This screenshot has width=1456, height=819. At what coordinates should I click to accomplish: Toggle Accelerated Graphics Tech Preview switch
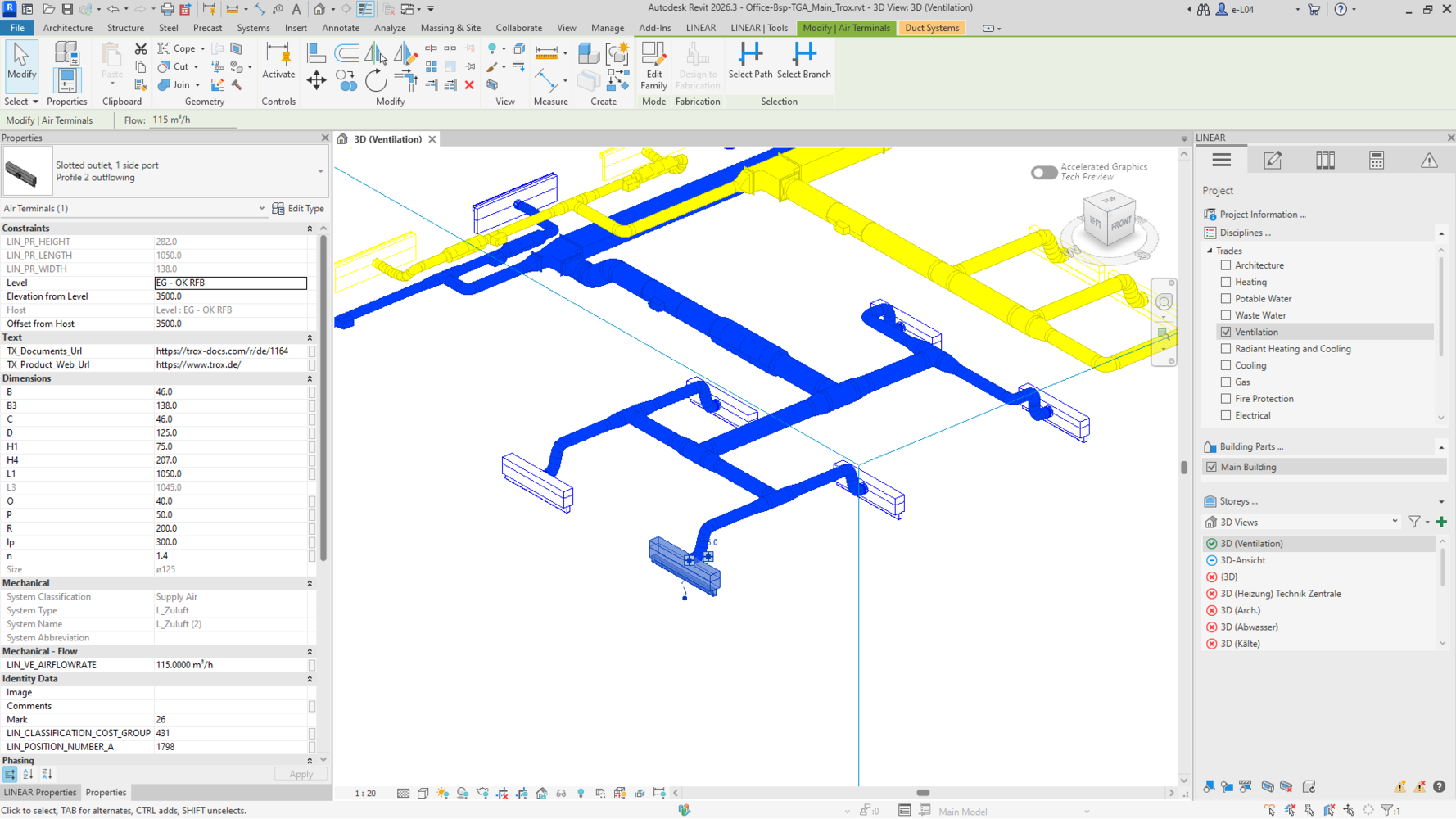click(x=1043, y=172)
